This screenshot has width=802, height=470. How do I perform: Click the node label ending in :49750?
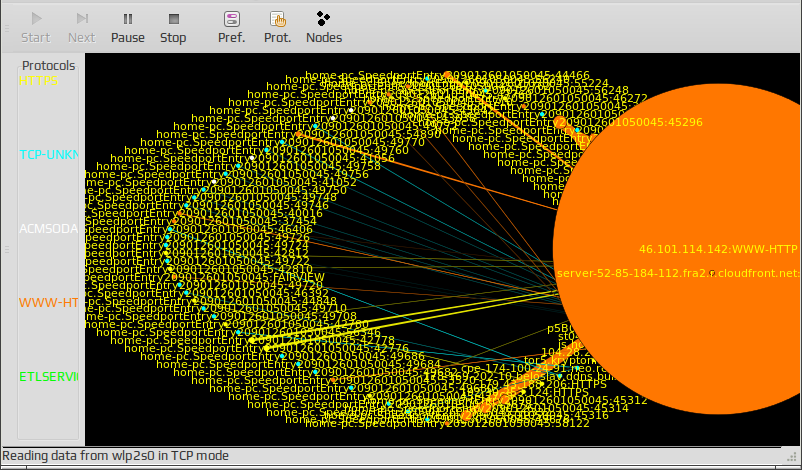tap(216, 190)
